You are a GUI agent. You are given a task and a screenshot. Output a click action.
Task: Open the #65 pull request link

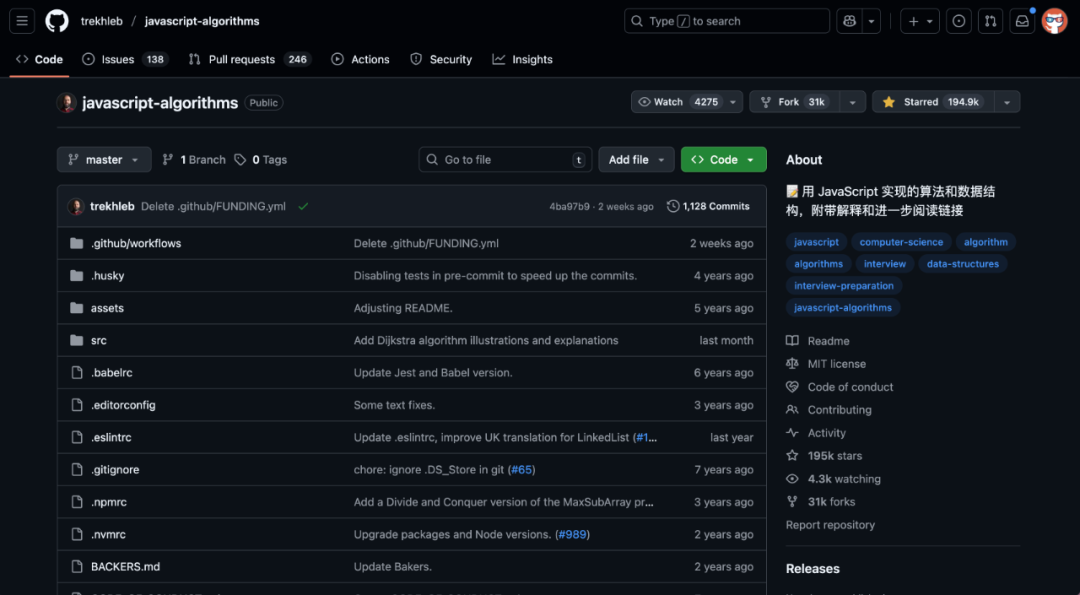[x=521, y=470]
